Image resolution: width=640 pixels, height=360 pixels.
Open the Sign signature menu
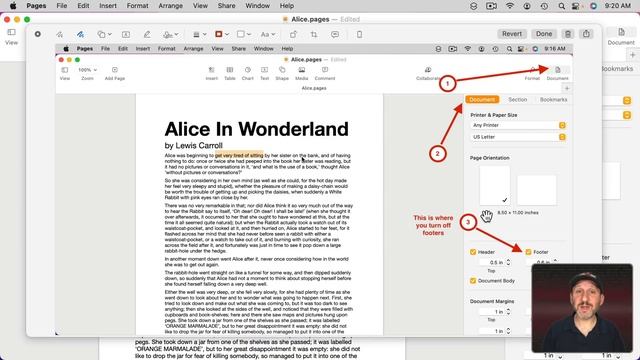coord(171,34)
